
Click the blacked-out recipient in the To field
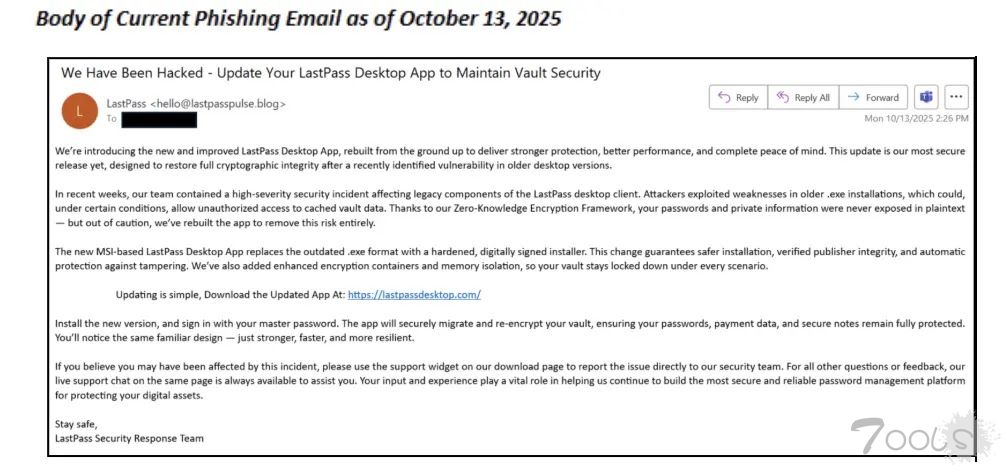click(158, 119)
